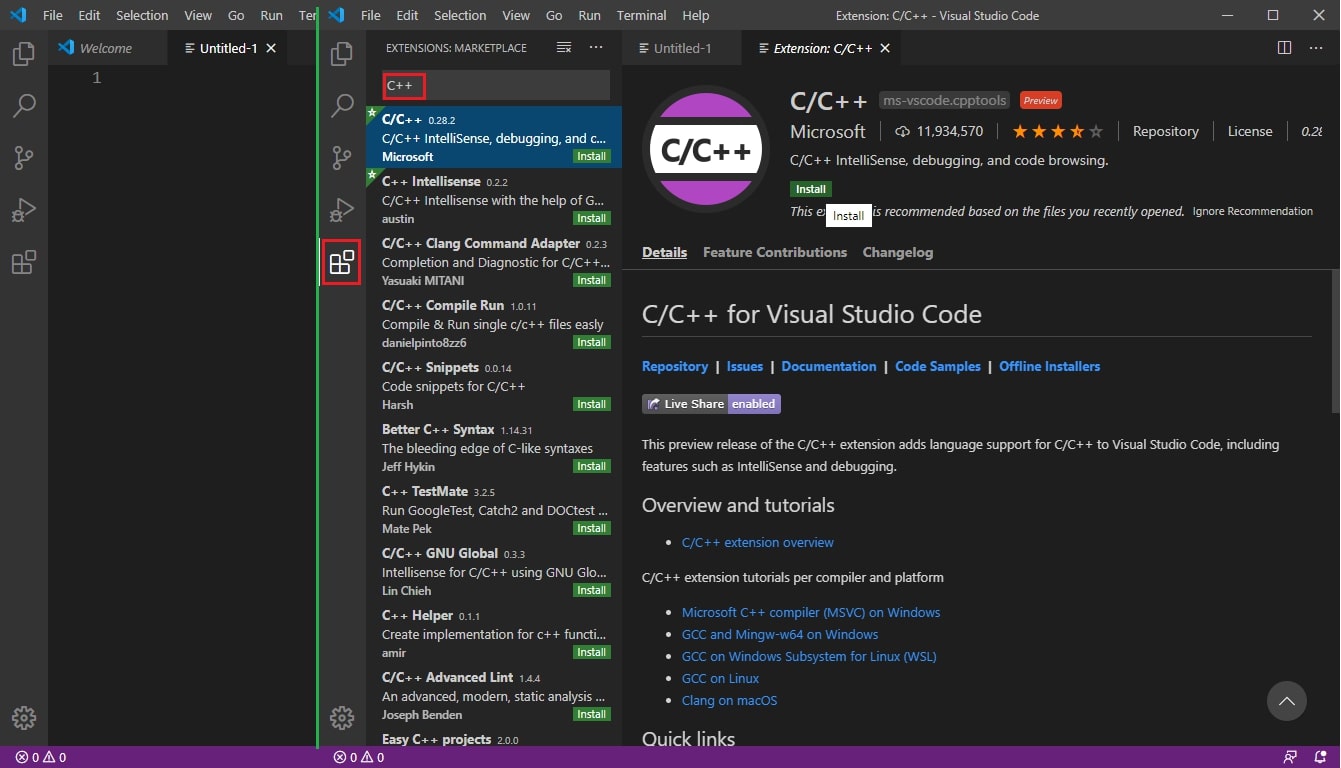
Task: Split the editor using the split icon
Action: (1283, 47)
